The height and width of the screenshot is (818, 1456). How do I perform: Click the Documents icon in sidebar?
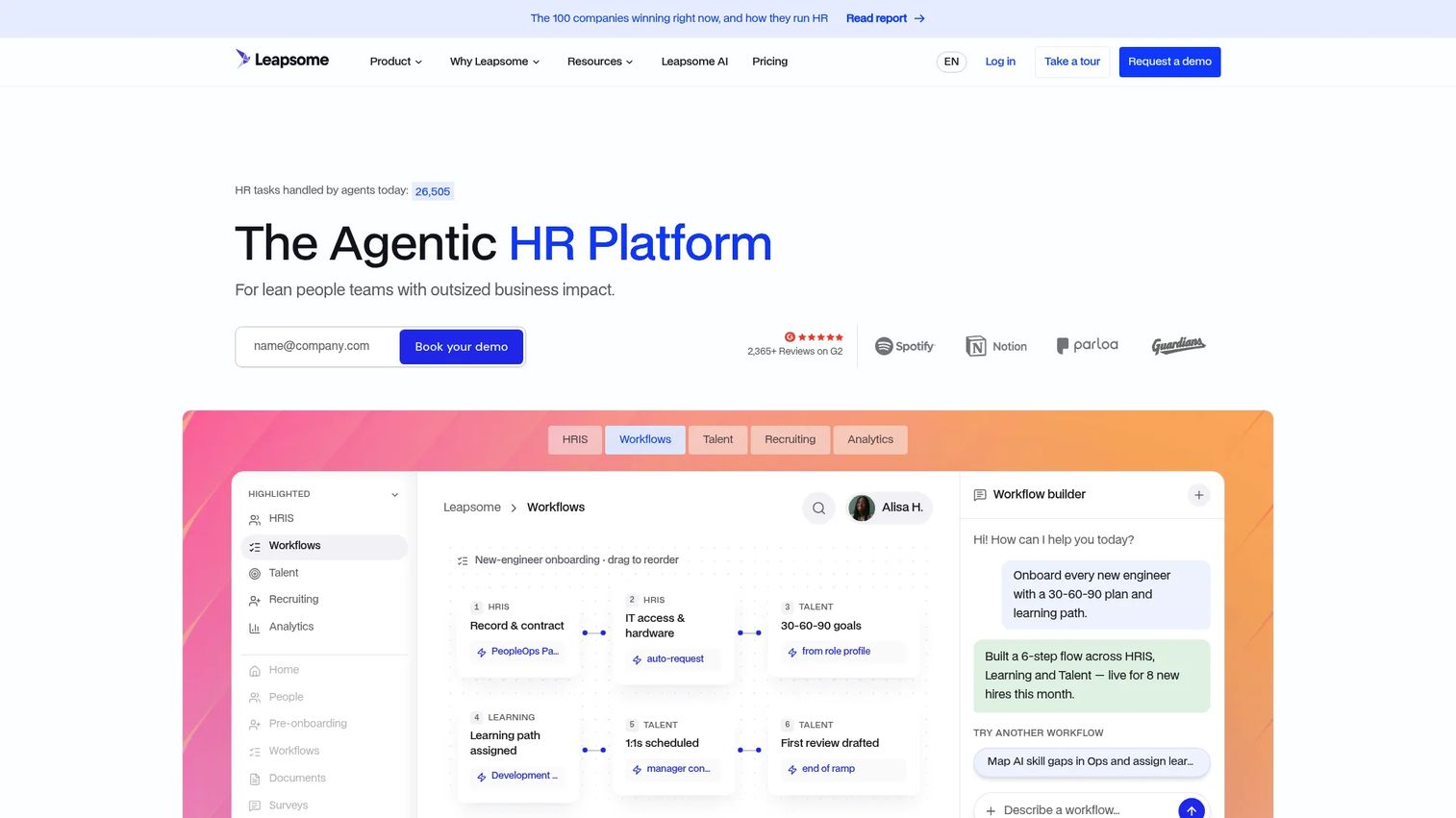(x=255, y=779)
